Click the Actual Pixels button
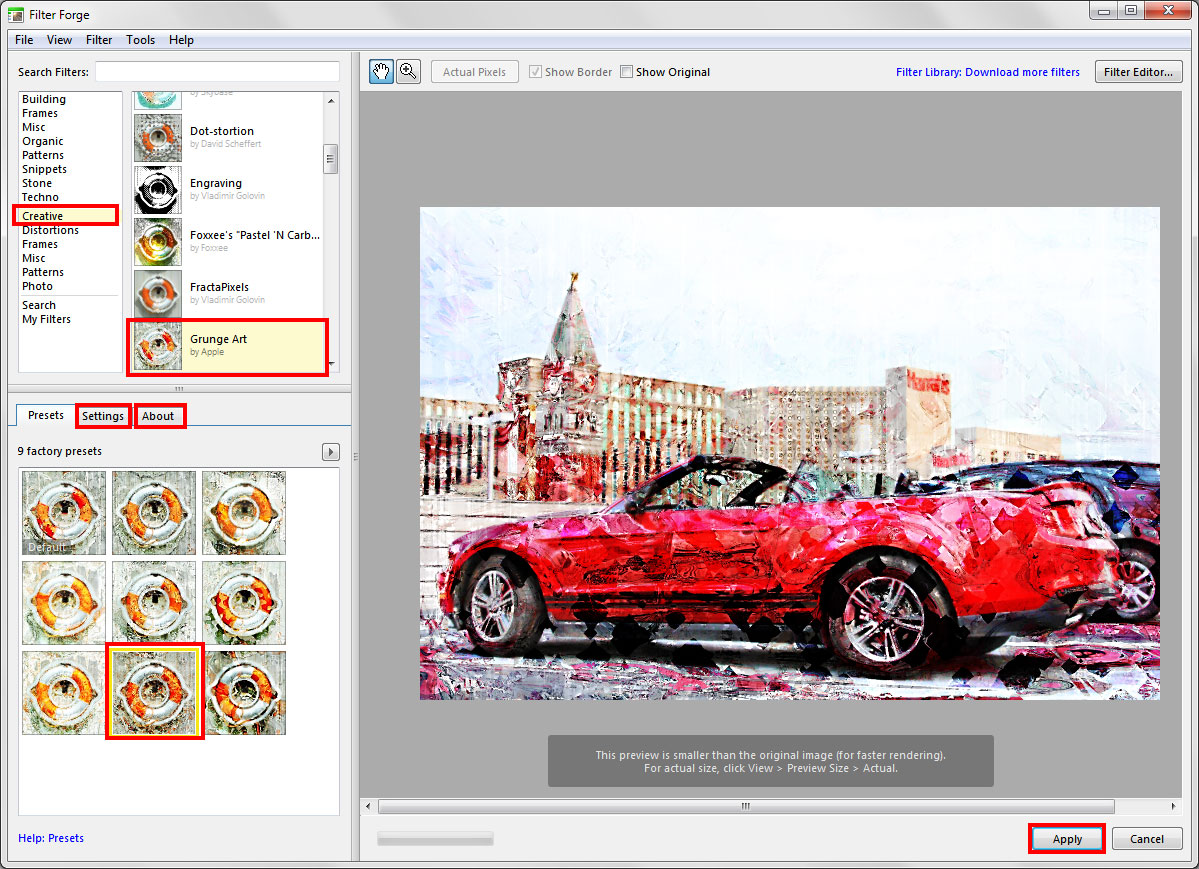Screen dimensions: 1199x869 tap(474, 72)
